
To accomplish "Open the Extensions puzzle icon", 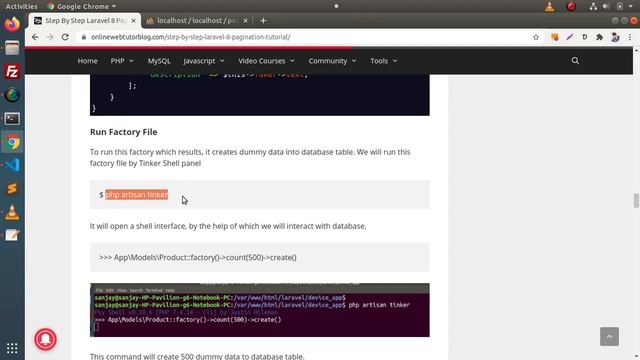I will tap(600, 37).
